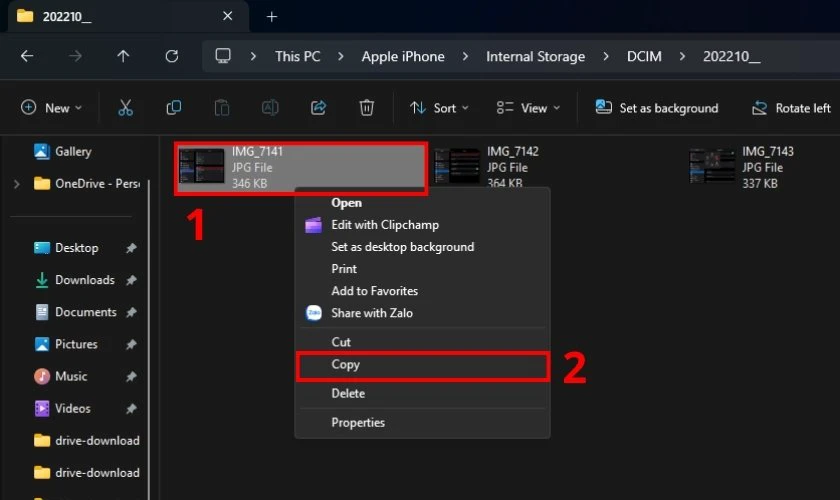Go forward with the right arrow
The image size is (840, 500).
(x=75, y=56)
